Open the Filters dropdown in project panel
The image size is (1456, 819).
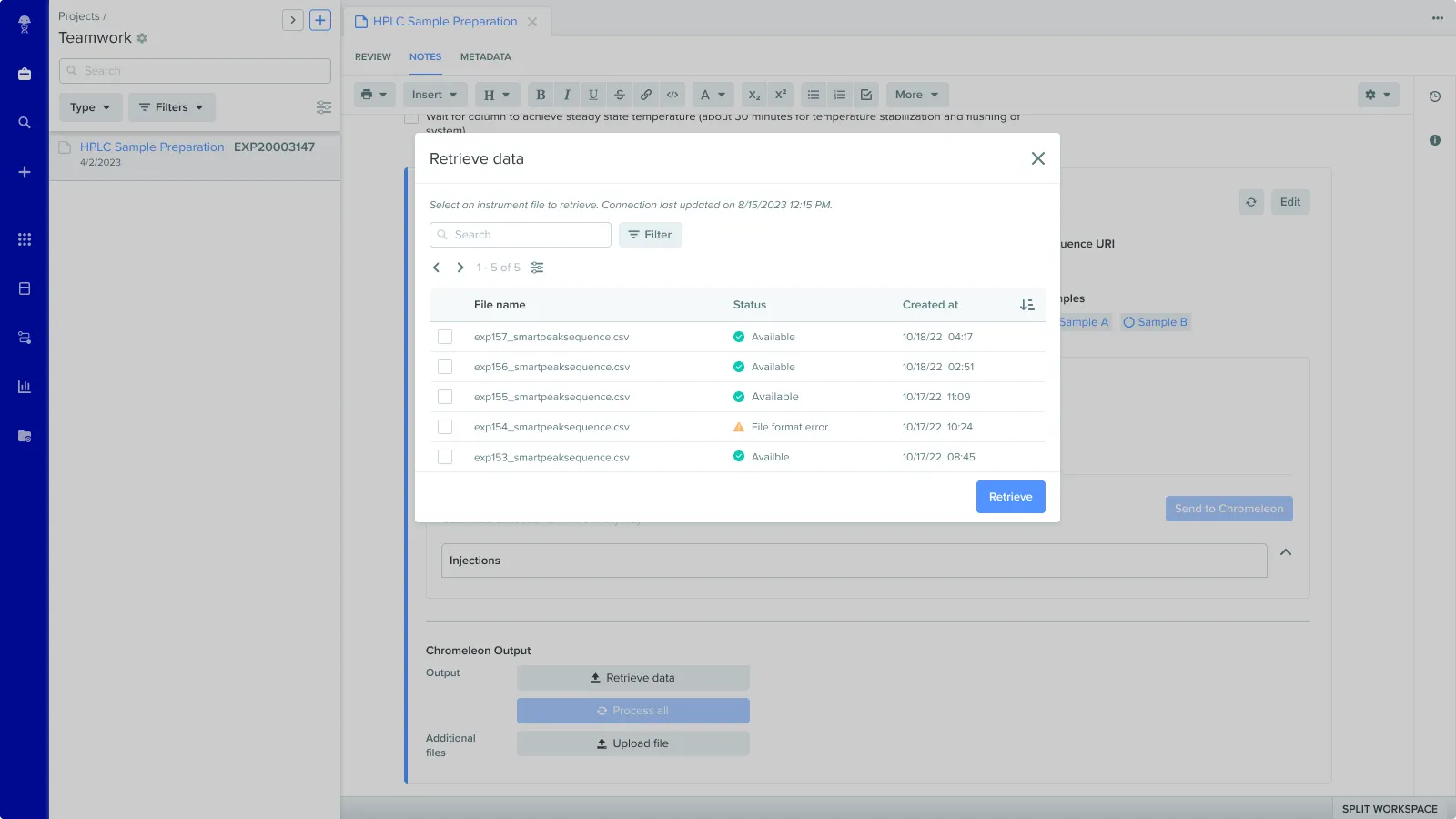point(171,107)
